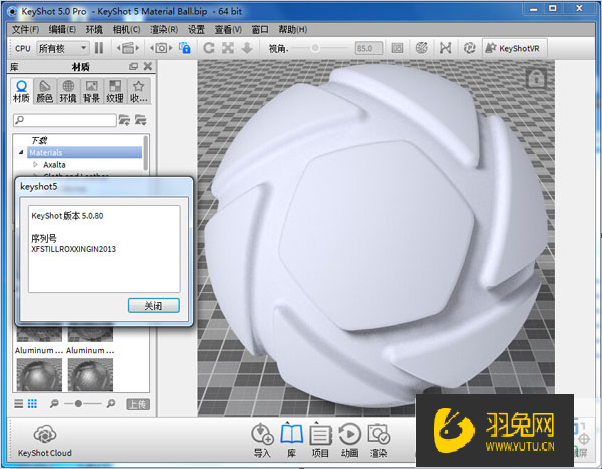Viewport: 602px width, 469px height.
Task: Pause real-time rendering
Action: [x=99, y=48]
